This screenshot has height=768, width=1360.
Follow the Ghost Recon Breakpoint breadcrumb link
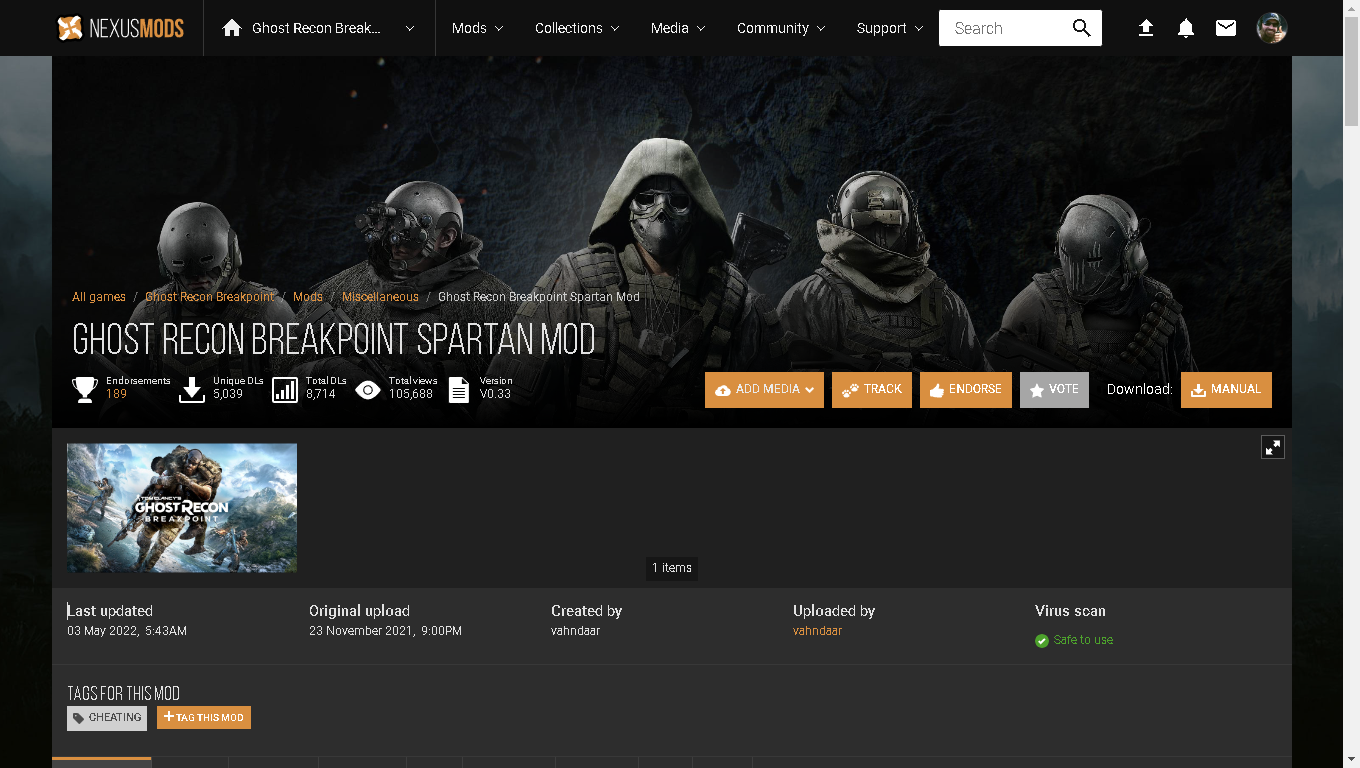pos(209,297)
